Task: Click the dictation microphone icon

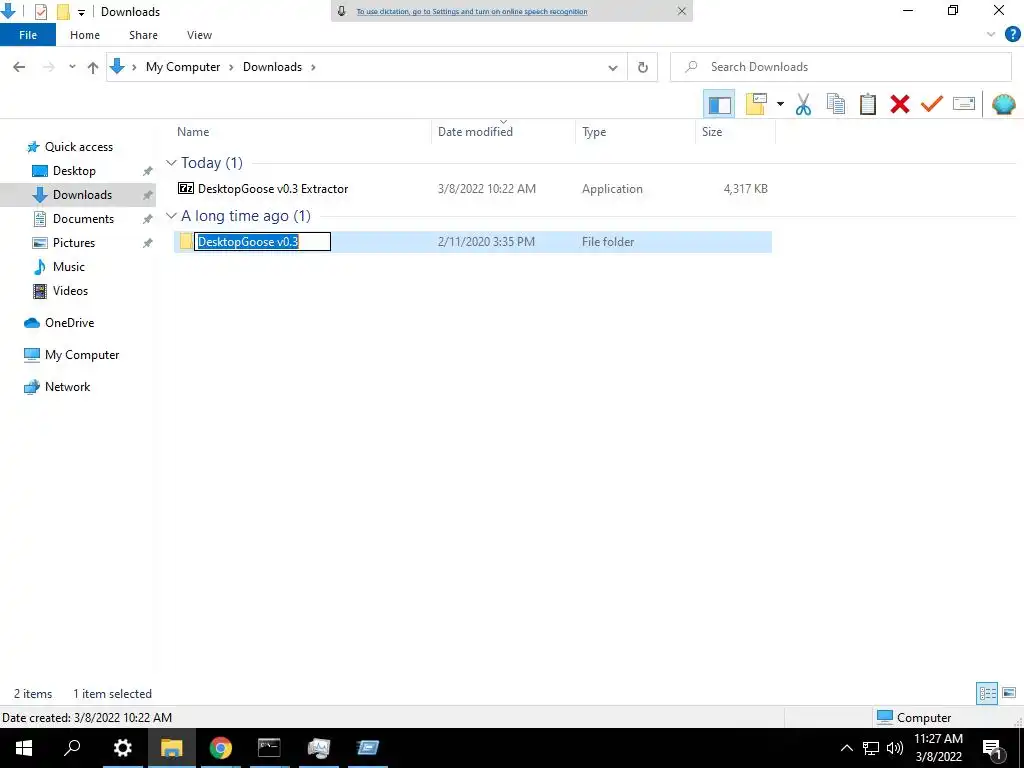Action: pos(342,11)
